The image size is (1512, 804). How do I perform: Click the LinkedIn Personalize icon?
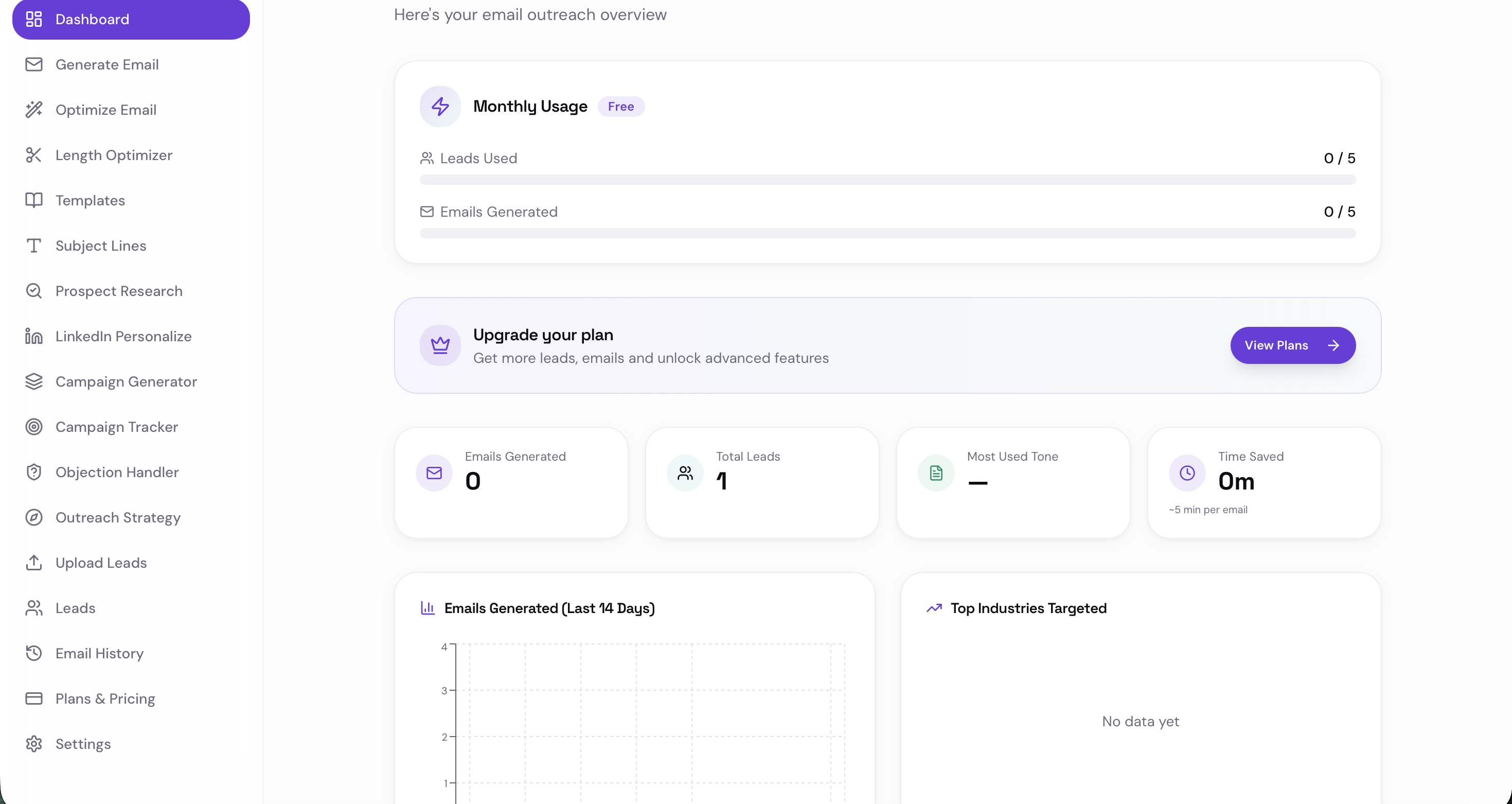tap(33, 336)
